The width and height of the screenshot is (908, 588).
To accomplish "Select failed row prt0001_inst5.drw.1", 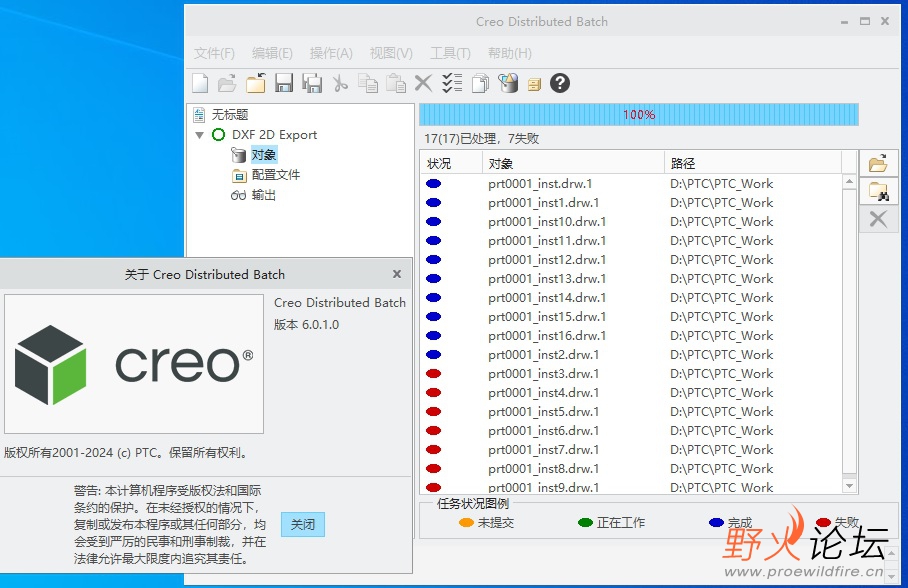I will (631, 412).
